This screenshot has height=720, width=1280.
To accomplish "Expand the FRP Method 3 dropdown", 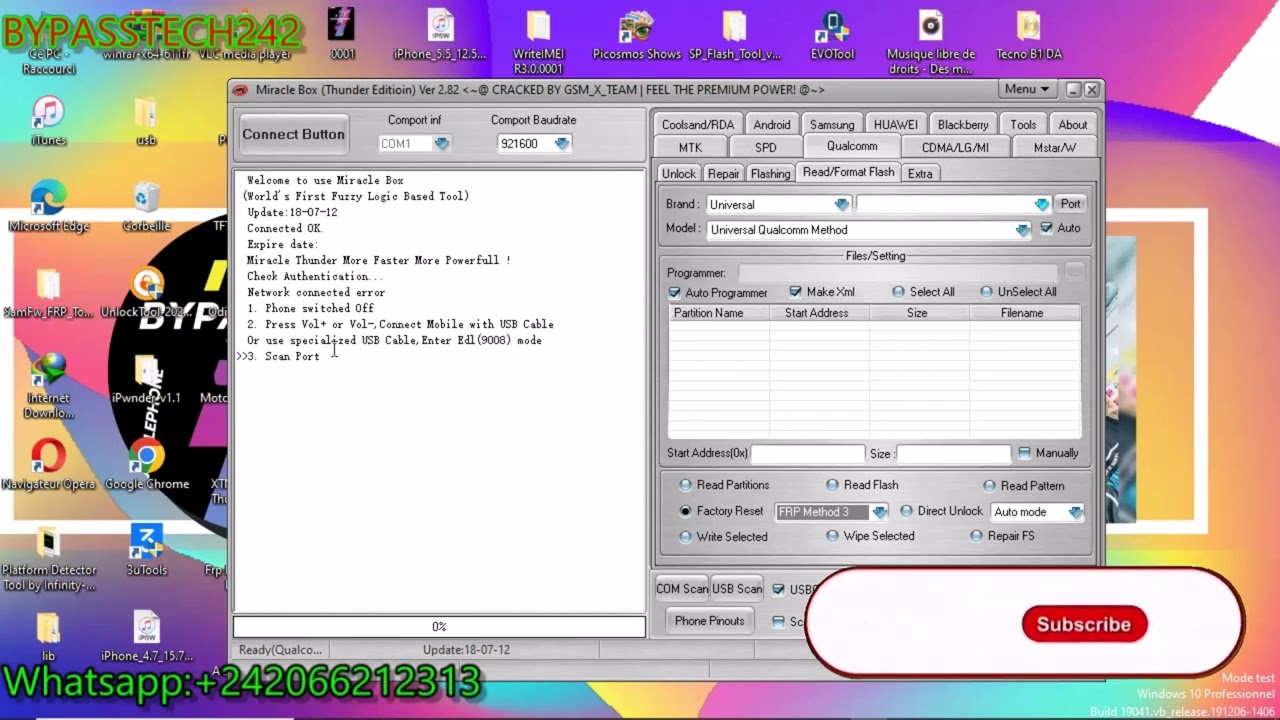I will tap(878, 512).
